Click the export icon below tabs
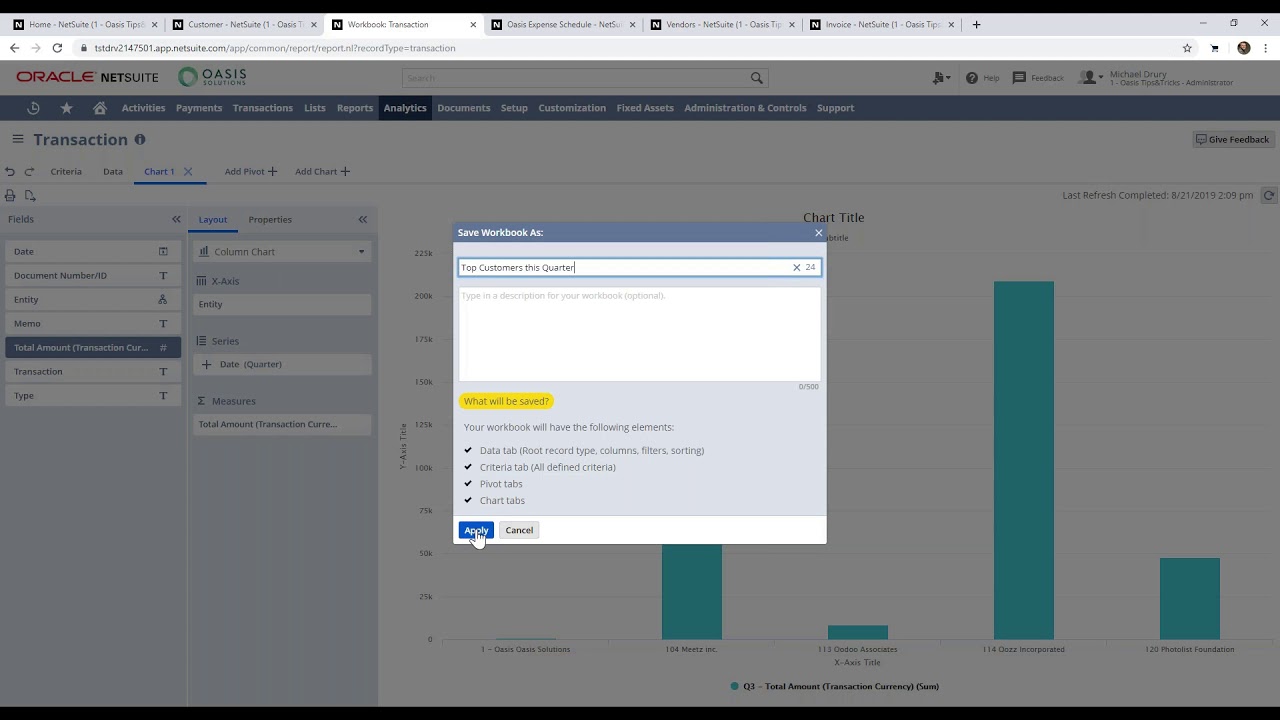Image resolution: width=1280 pixels, height=720 pixels. [30, 196]
